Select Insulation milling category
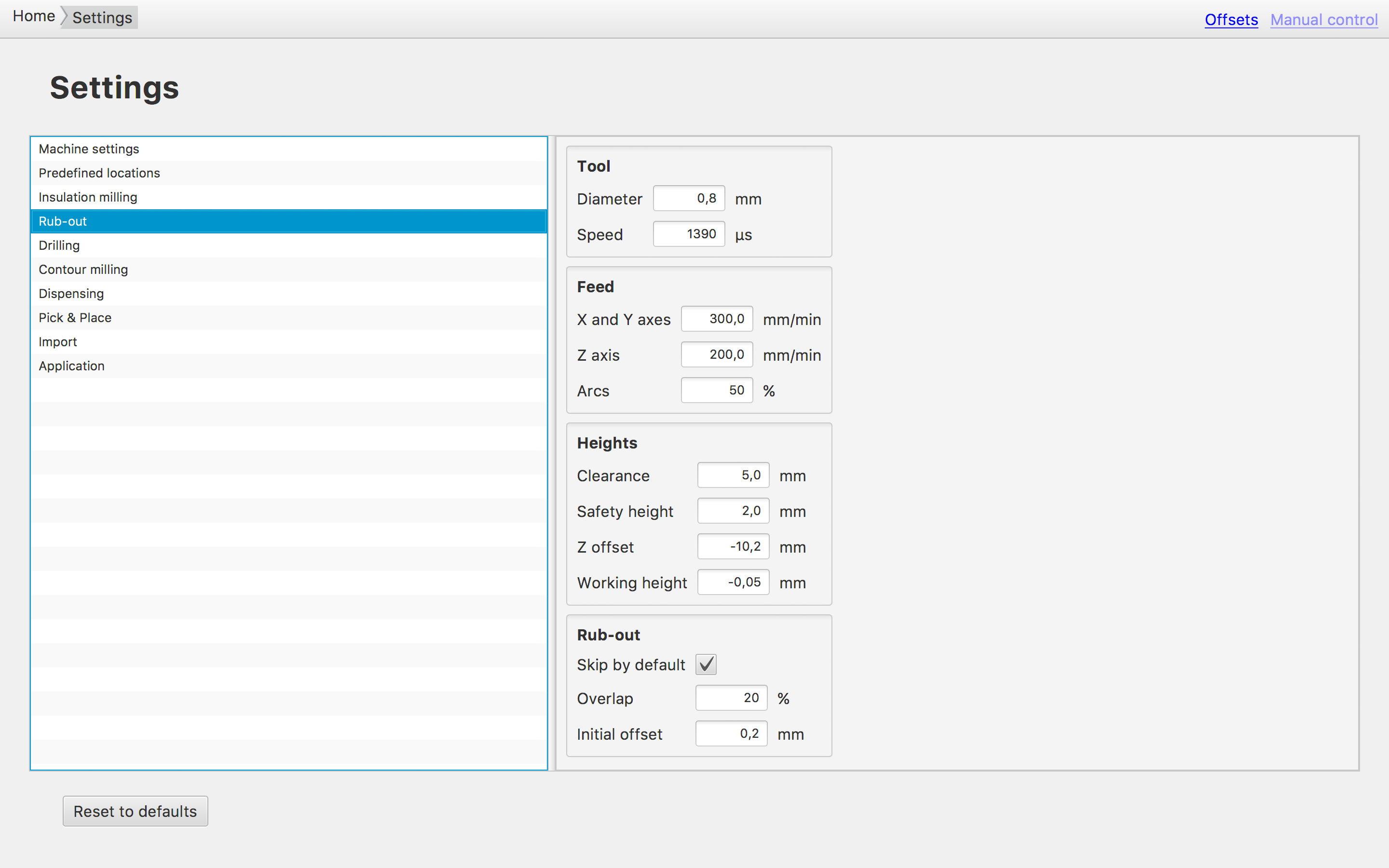Image resolution: width=1389 pixels, height=868 pixels. pyautogui.click(x=289, y=197)
